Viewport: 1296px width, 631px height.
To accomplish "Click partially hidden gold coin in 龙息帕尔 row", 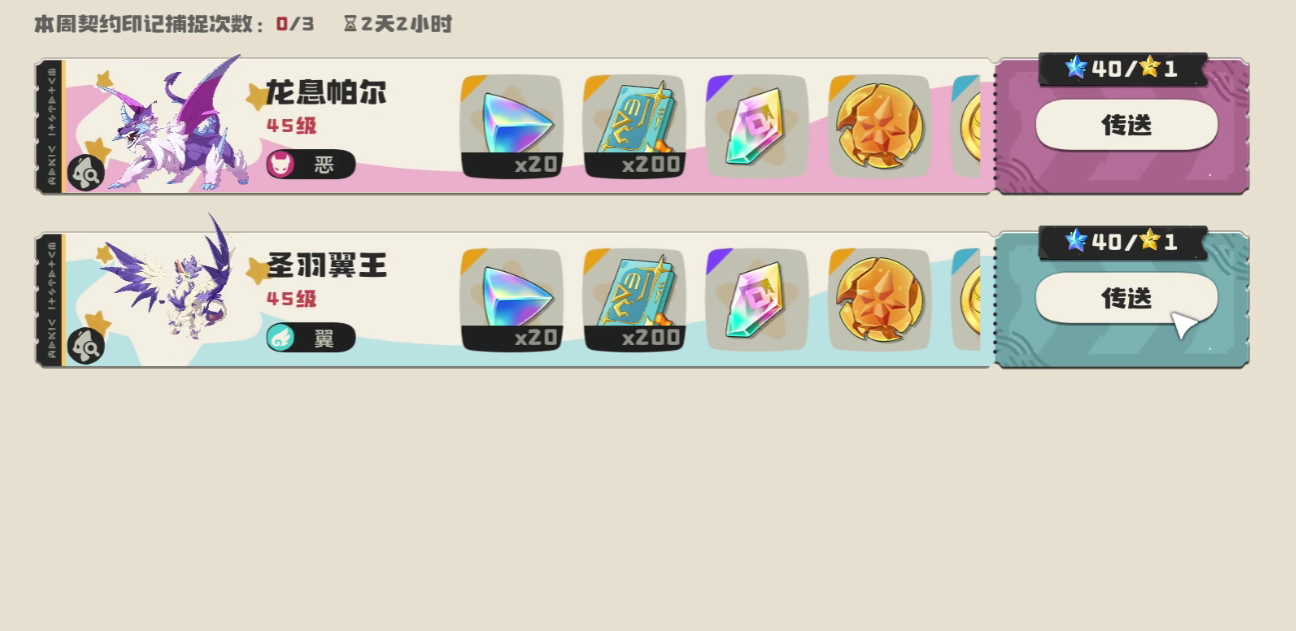I will pos(966,126).
